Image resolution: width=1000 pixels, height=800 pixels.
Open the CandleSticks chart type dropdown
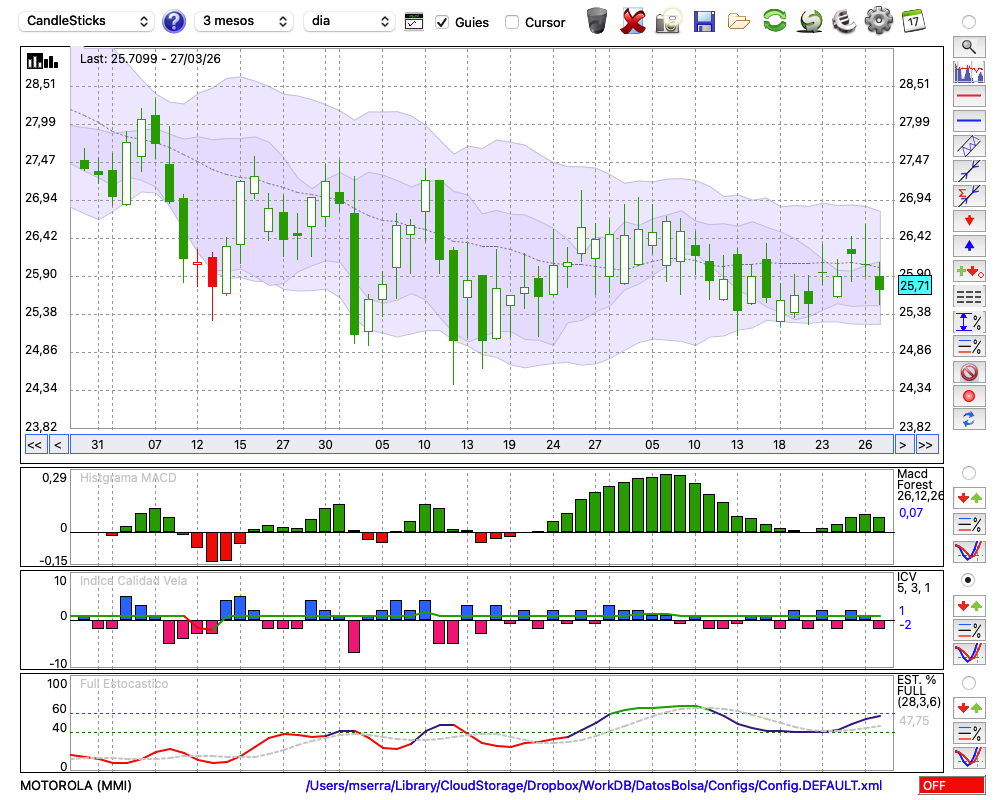pos(88,21)
